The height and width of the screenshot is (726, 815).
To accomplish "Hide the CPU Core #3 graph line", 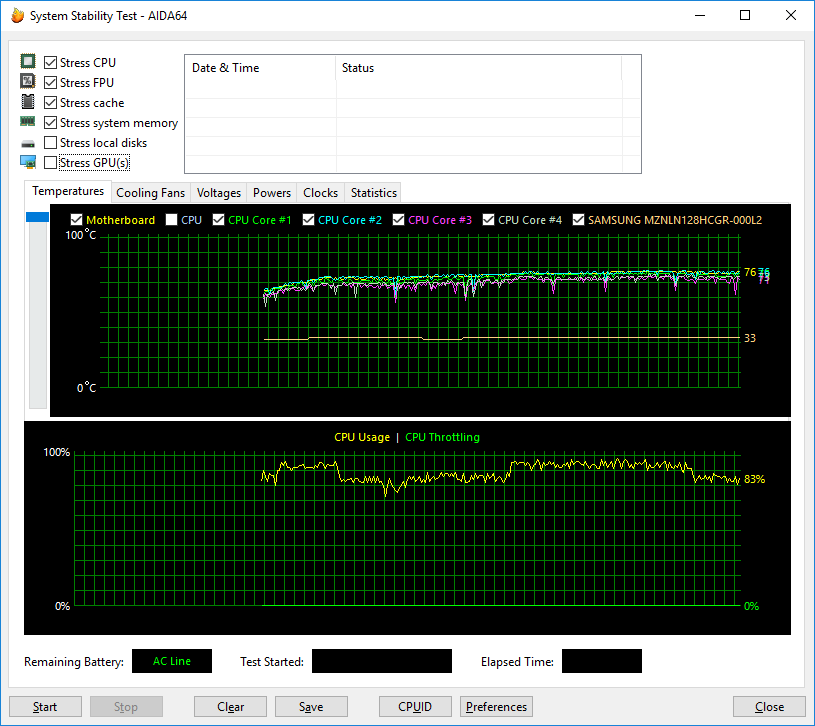I will (399, 220).
